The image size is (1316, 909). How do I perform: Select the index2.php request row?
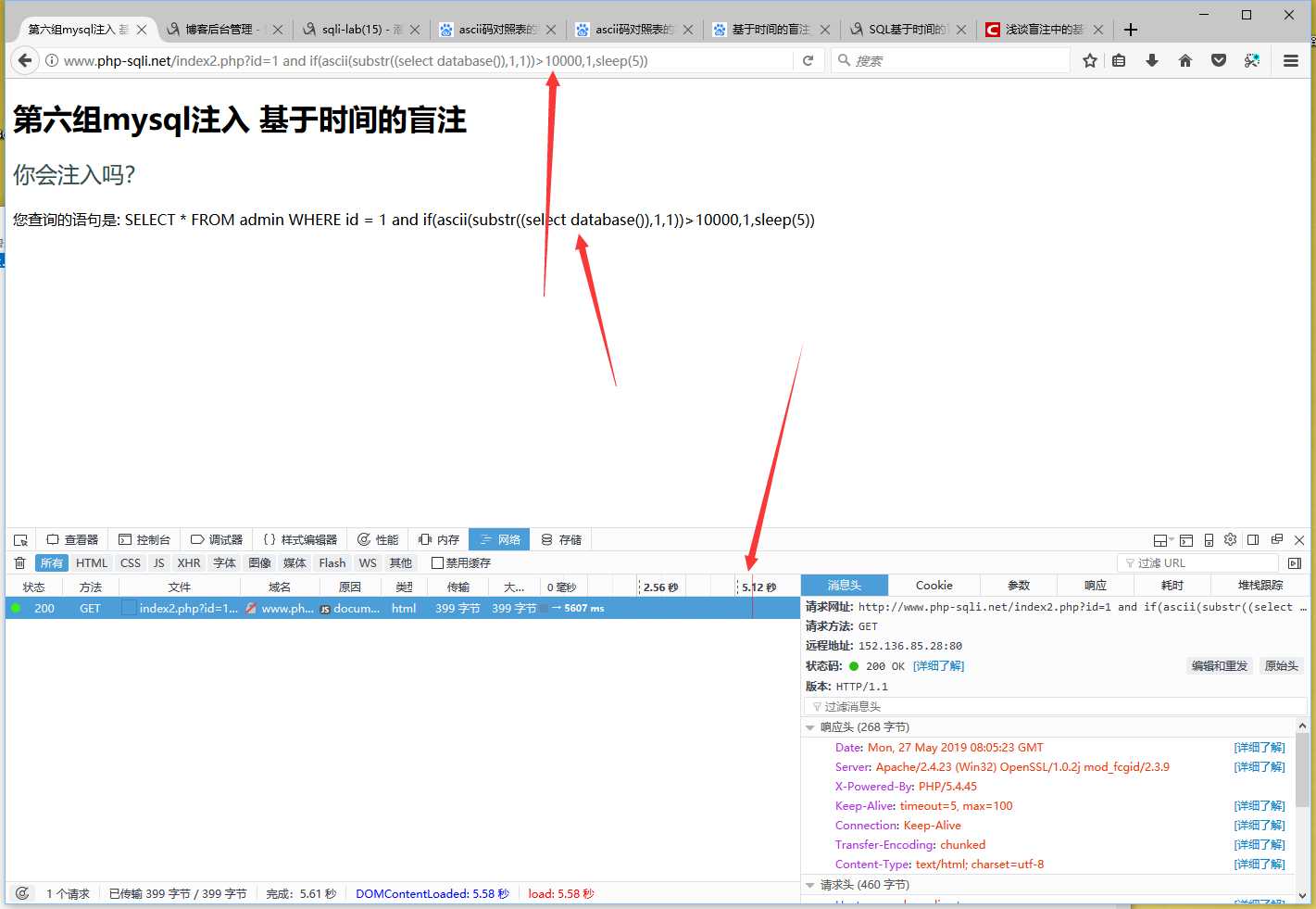click(403, 608)
